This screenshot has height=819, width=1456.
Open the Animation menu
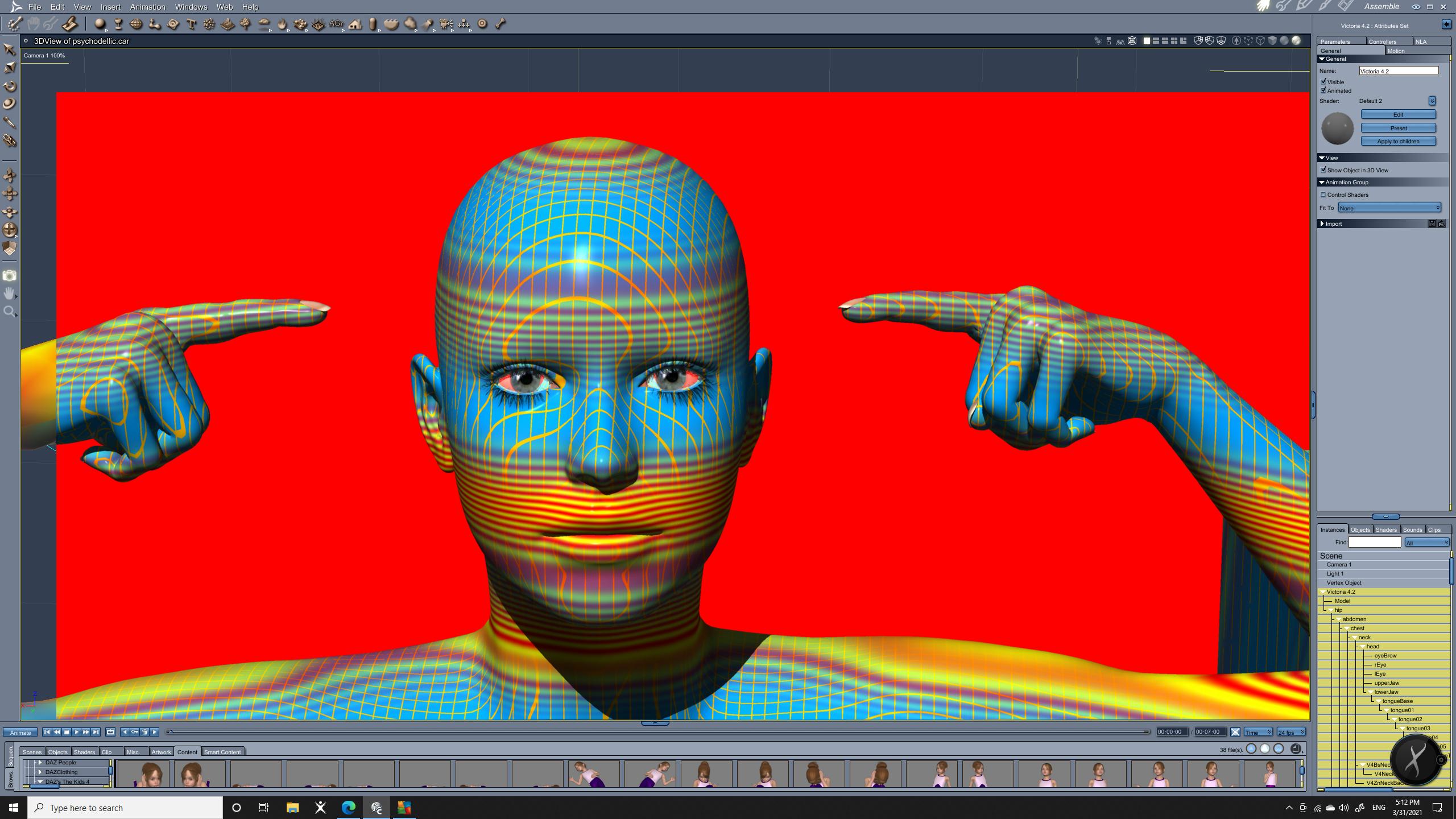click(147, 7)
